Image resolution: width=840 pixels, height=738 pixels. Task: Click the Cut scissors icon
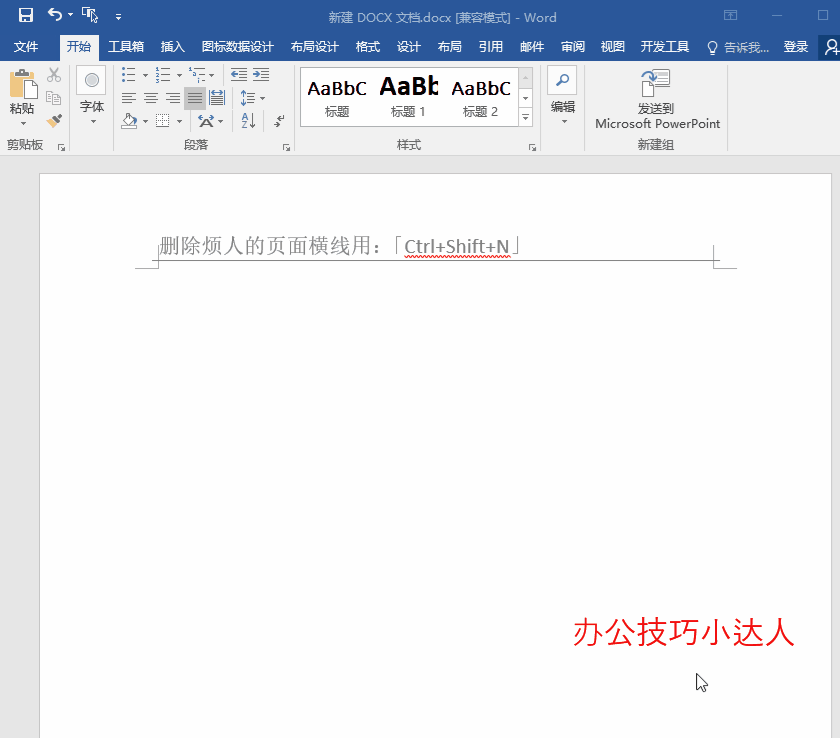point(53,73)
